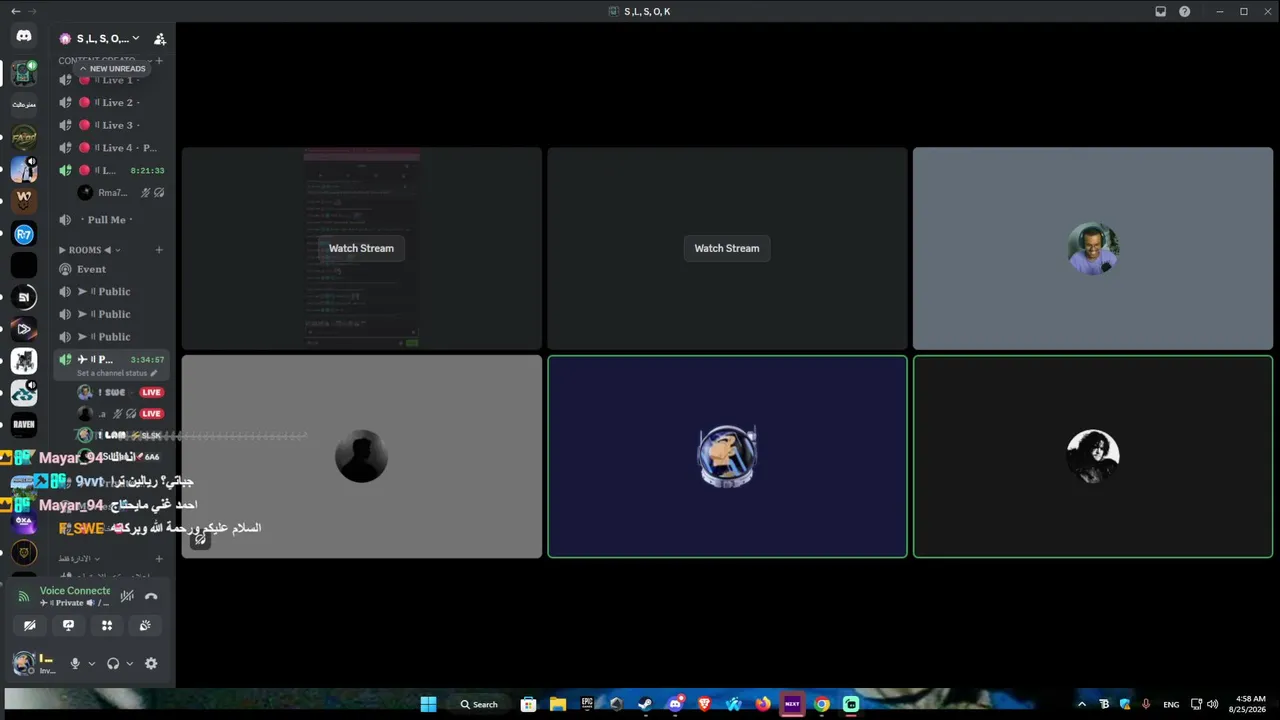Open clock showing 4:58 AM
The image size is (1280, 720).
point(1251,704)
